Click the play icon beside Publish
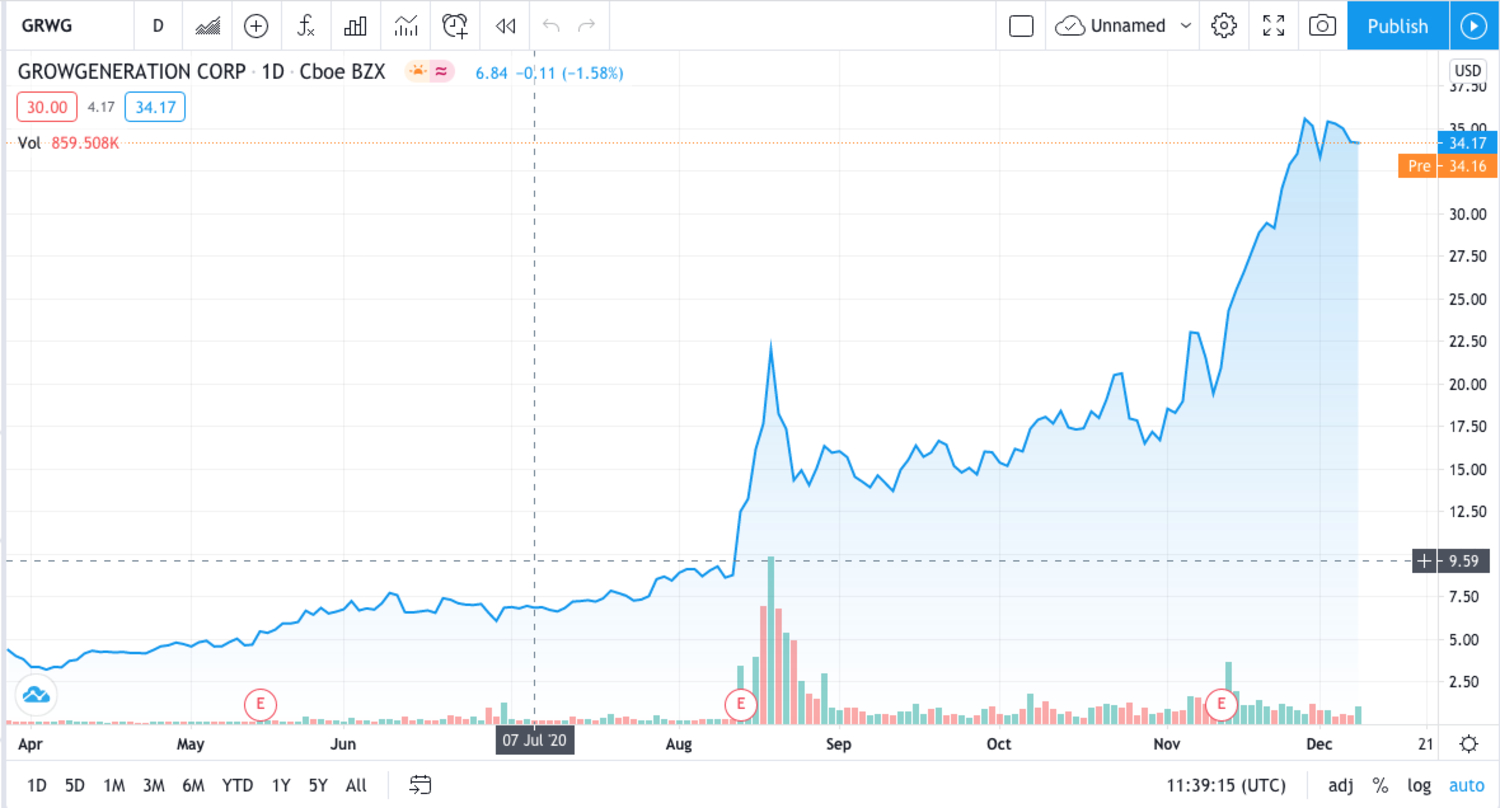 (x=1474, y=26)
